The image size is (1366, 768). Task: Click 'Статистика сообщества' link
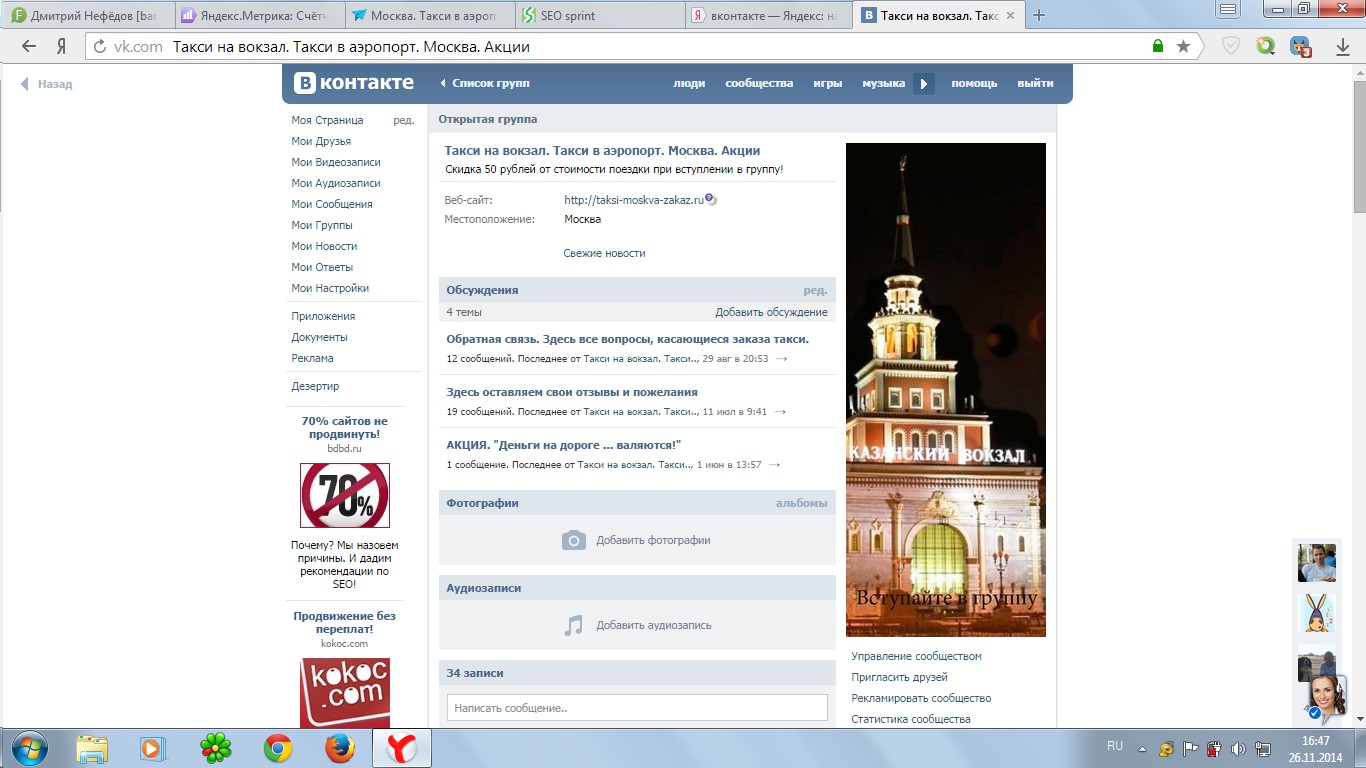tap(910, 720)
